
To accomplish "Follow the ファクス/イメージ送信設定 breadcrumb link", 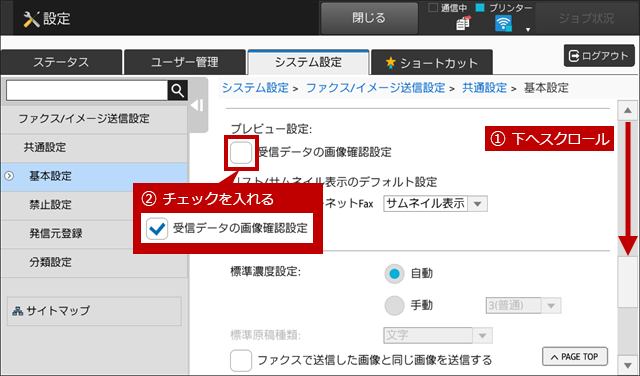I will (376, 88).
